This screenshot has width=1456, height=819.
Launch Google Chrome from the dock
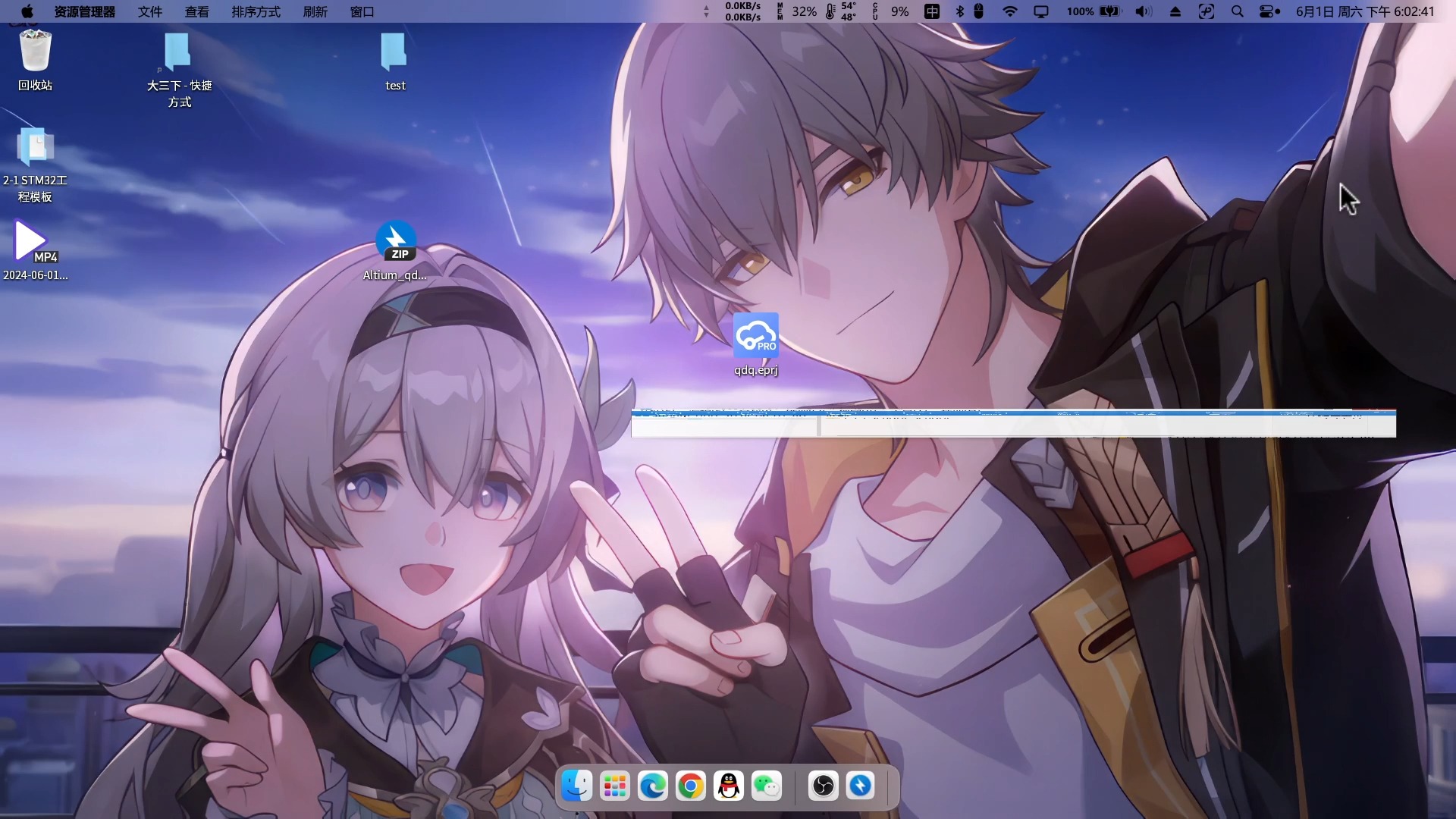(x=690, y=786)
